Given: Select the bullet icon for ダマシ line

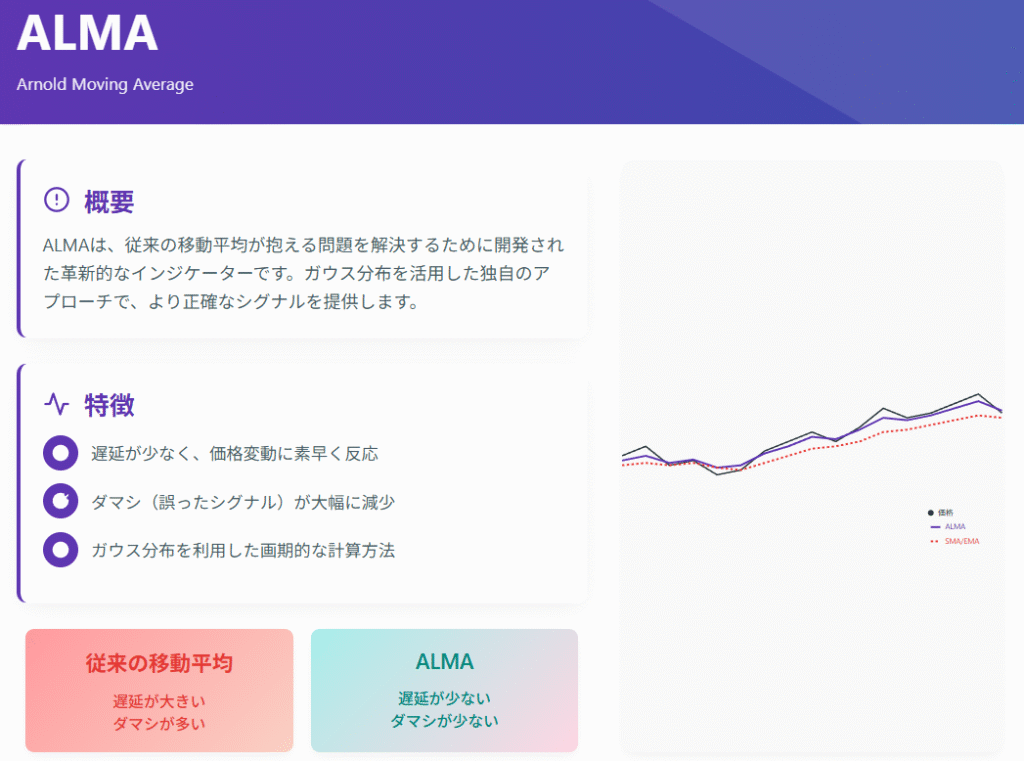Looking at the screenshot, I should (x=61, y=501).
